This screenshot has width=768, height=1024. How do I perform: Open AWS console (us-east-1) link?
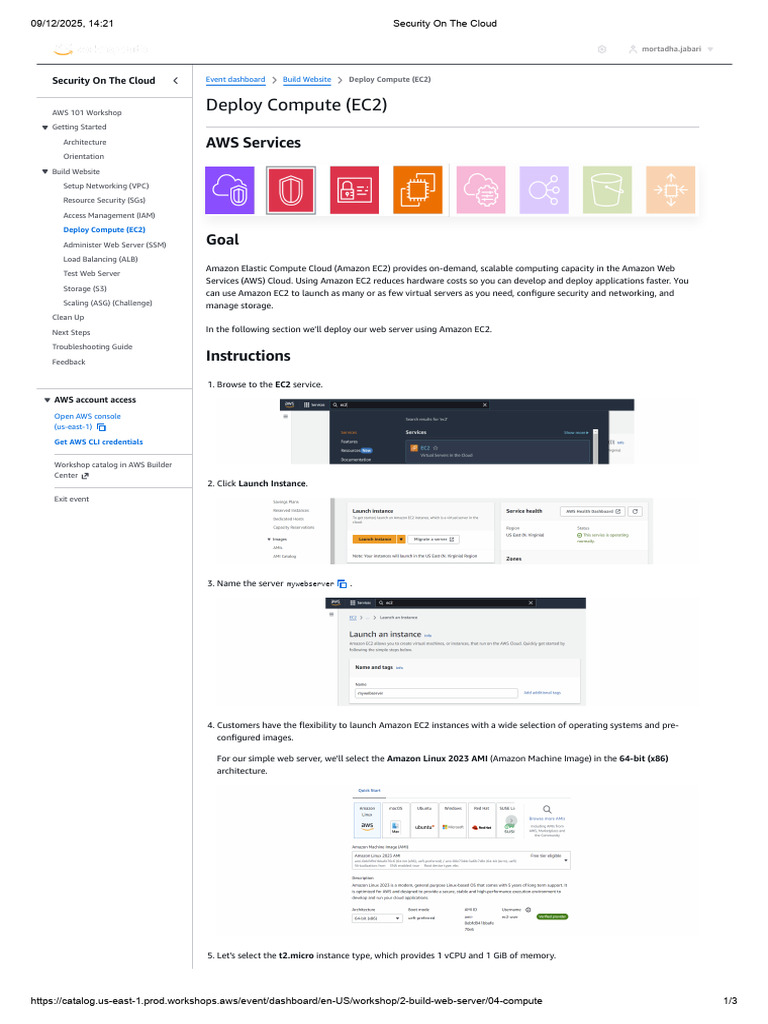88,421
